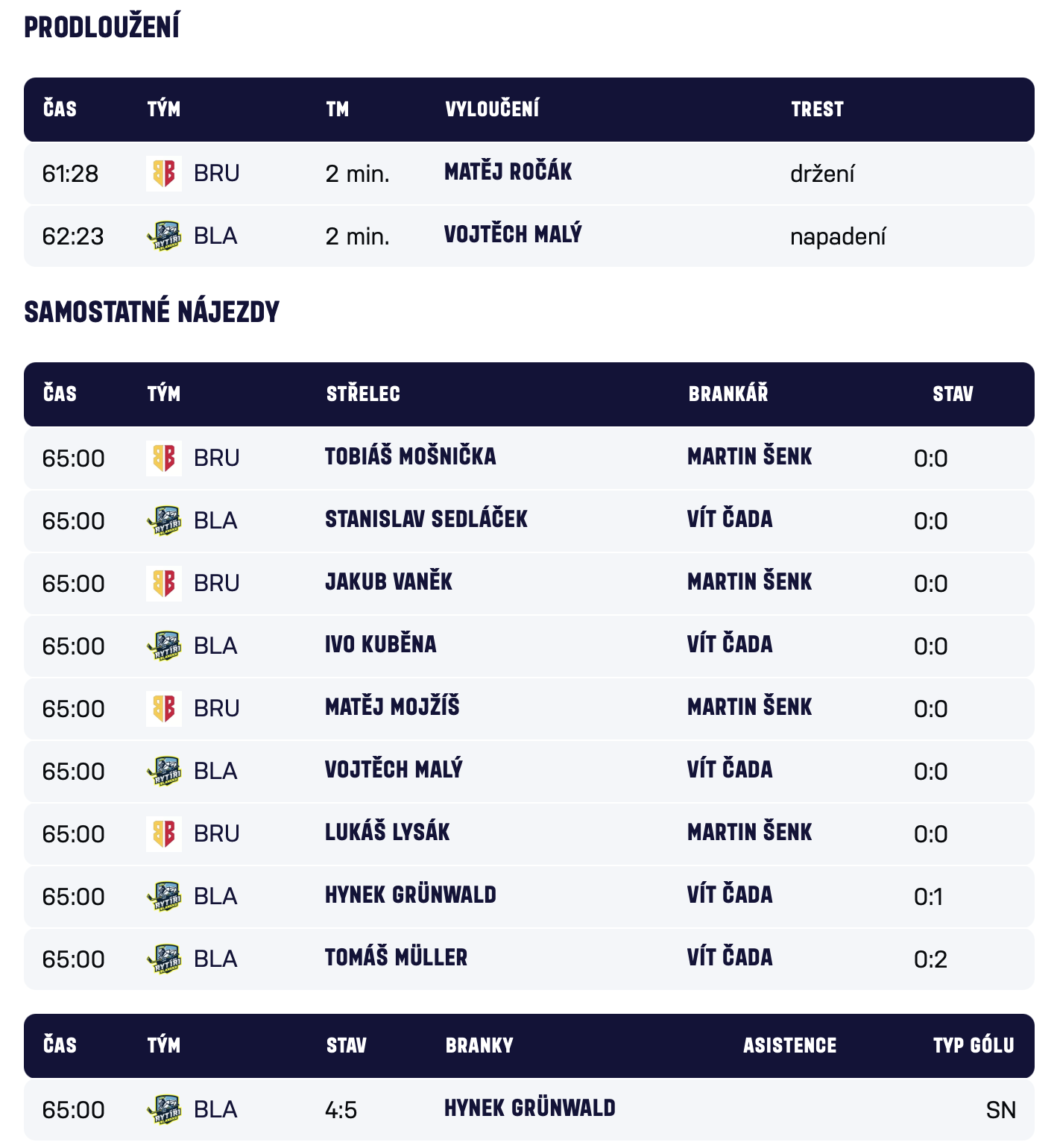Open goalkeeper Vít Čada in Sedláček row
The height and width of the screenshot is (1148, 1057).
pyautogui.click(x=729, y=520)
